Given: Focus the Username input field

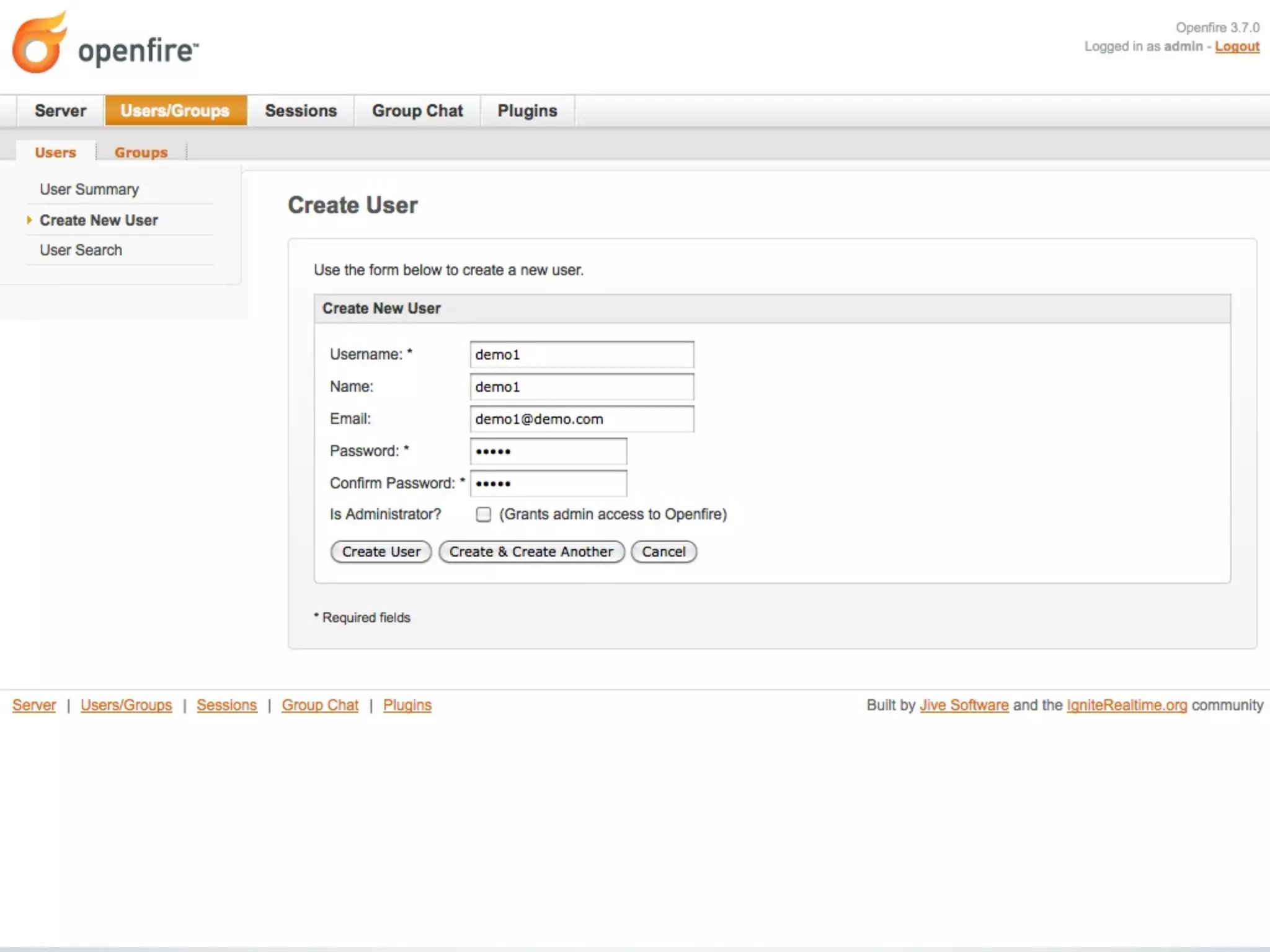Looking at the screenshot, I should tap(581, 355).
